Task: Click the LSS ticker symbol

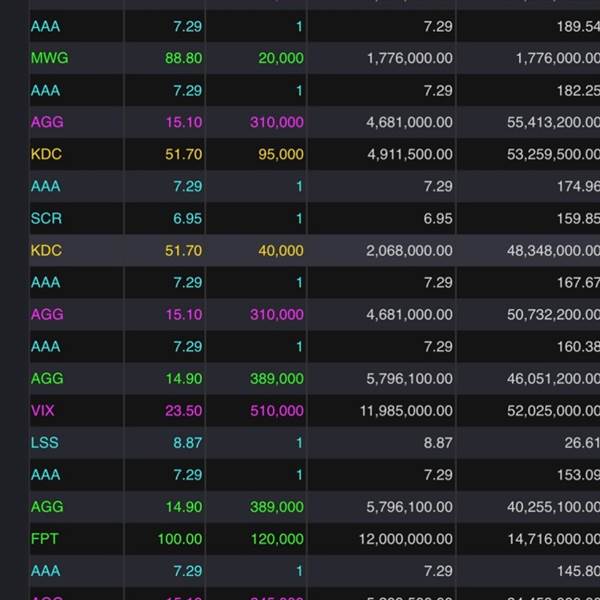Action: 44,442
